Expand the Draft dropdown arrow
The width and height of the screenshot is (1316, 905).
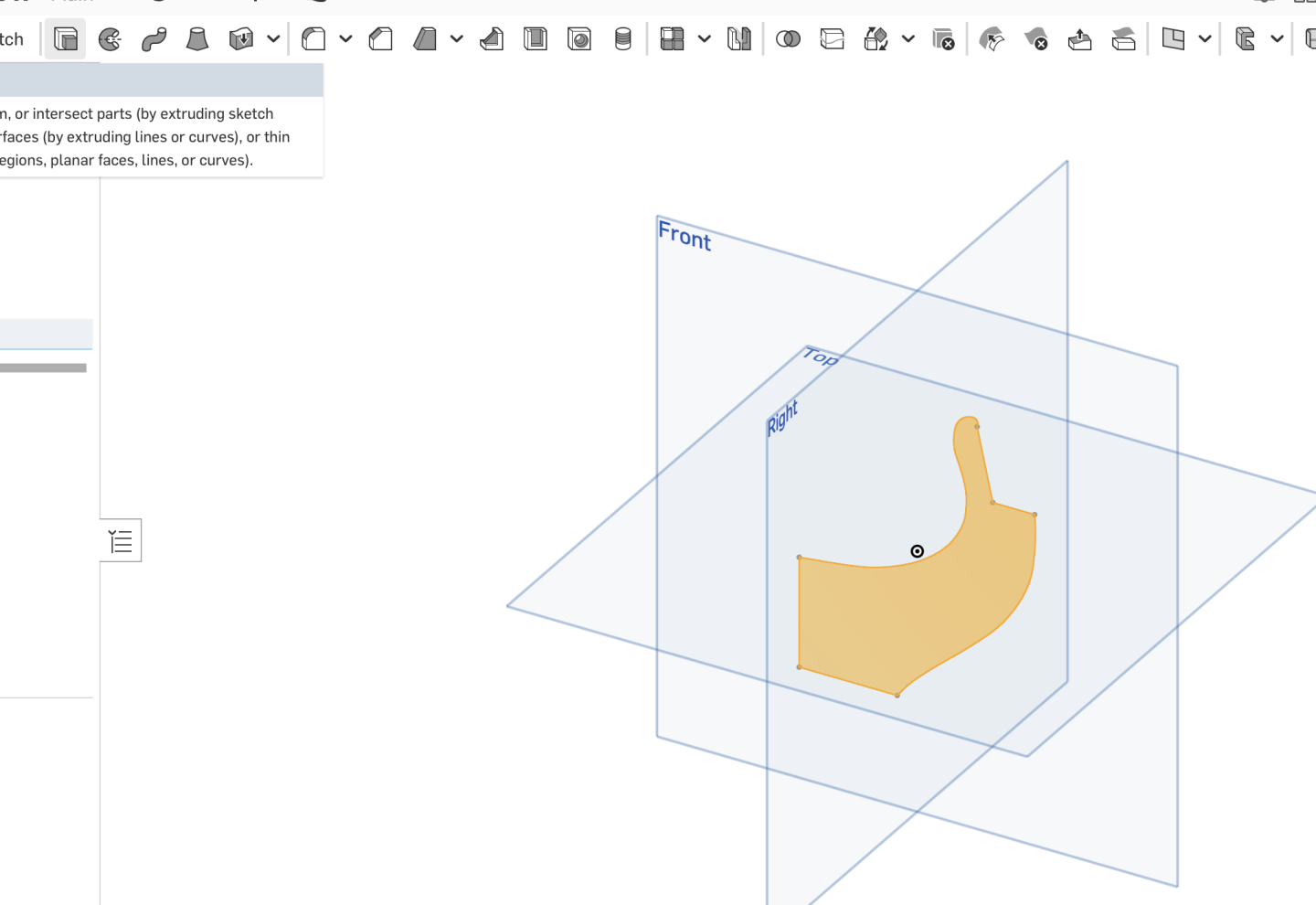pos(456,39)
